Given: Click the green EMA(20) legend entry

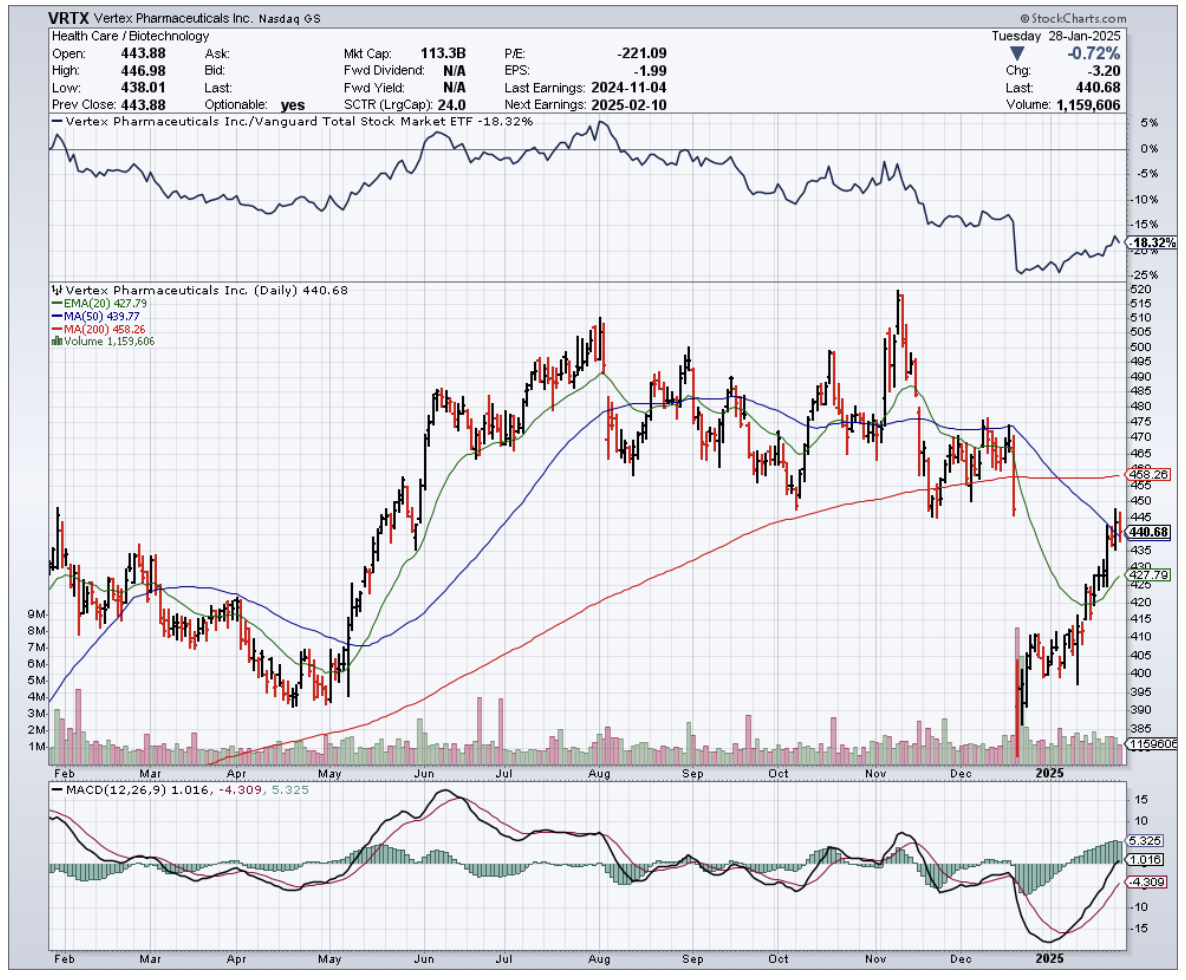Looking at the screenshot, I should coord(95,304).
